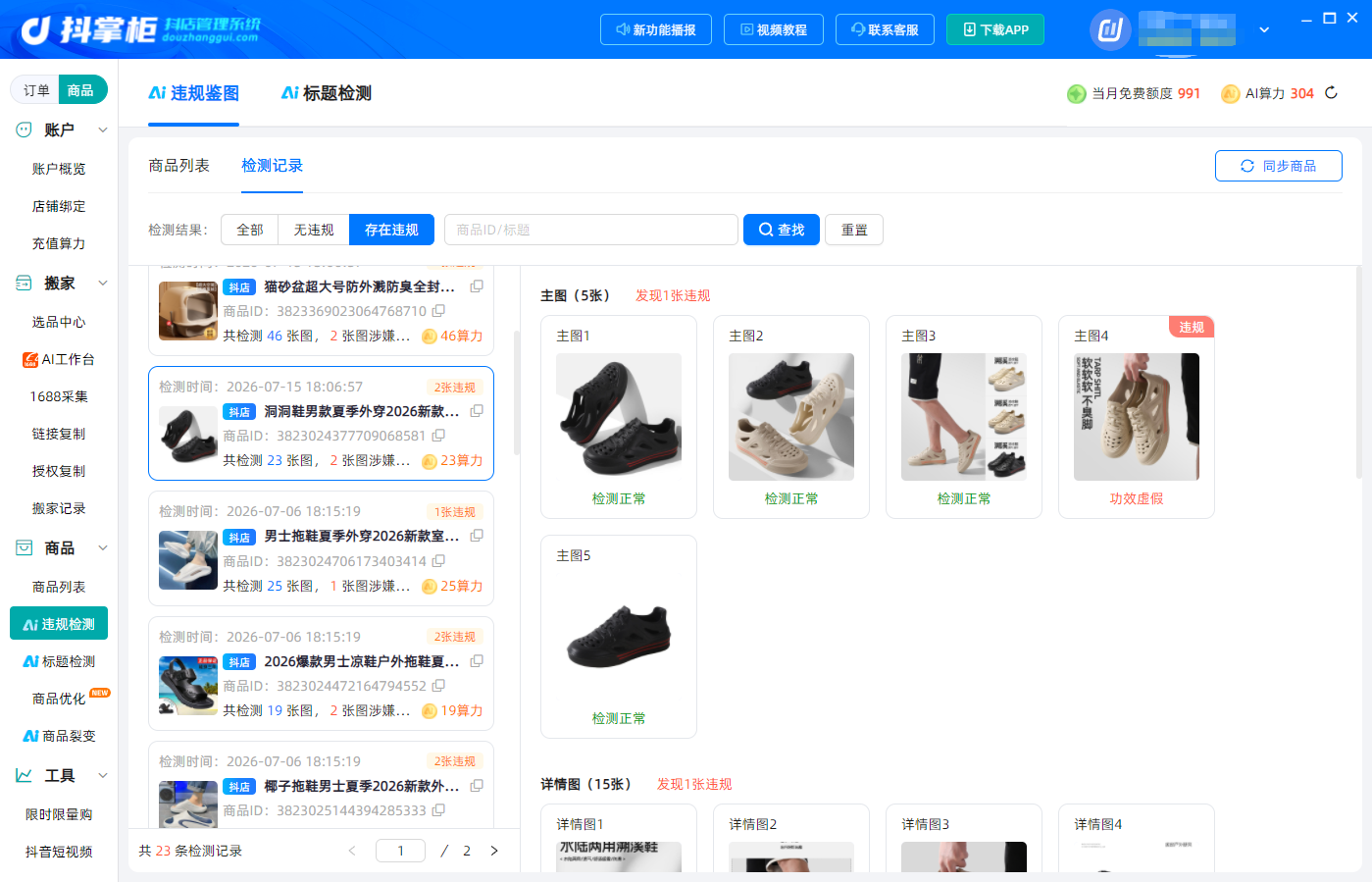Collapse the 搬家 sidebar section
The image size is (1372, 882).
coord(103,284)
